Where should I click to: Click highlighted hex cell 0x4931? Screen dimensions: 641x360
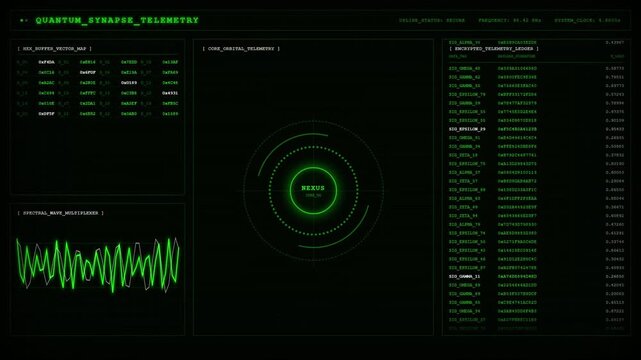(170, 93)
